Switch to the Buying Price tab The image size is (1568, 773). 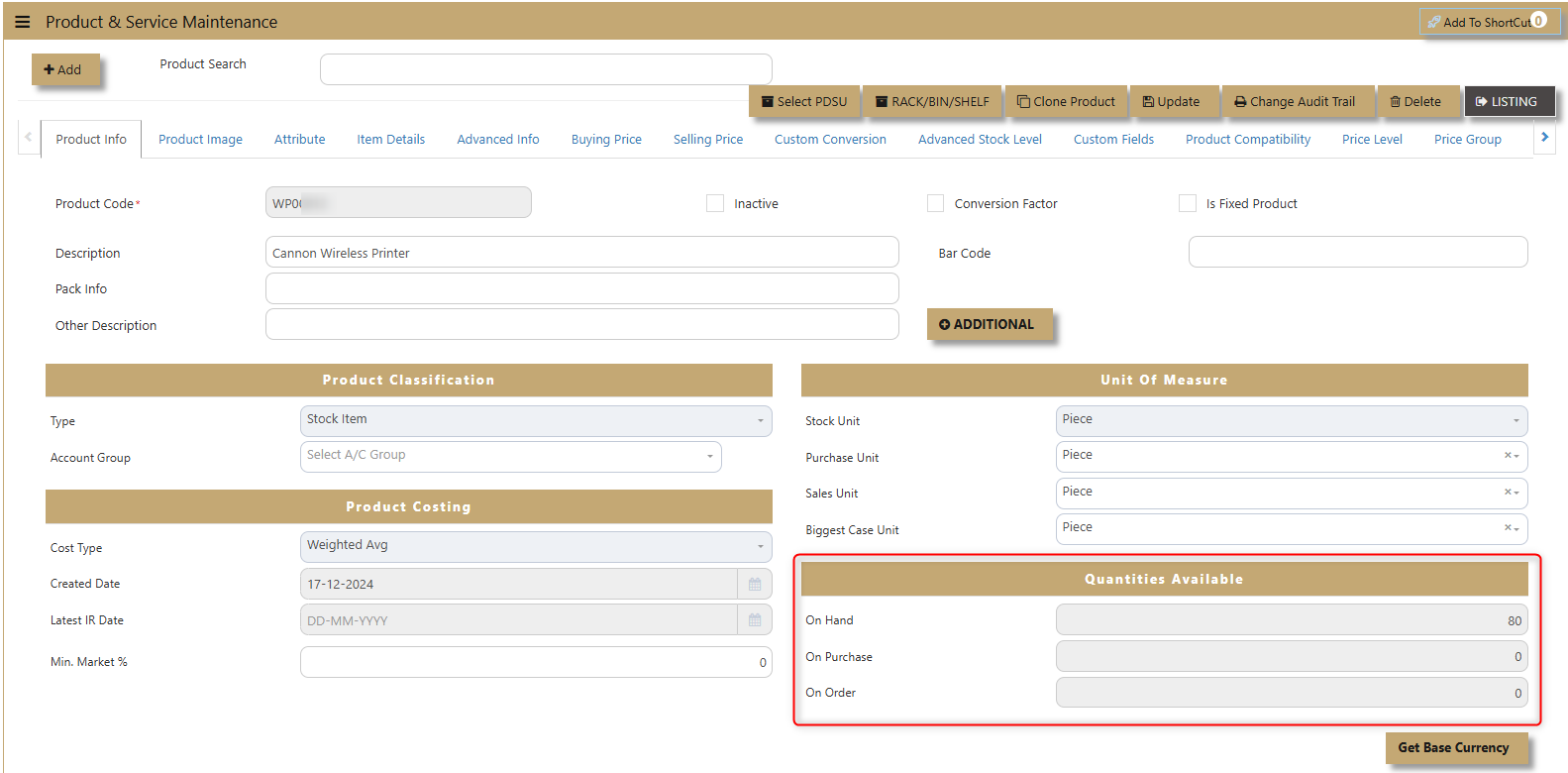coord(606,140)
